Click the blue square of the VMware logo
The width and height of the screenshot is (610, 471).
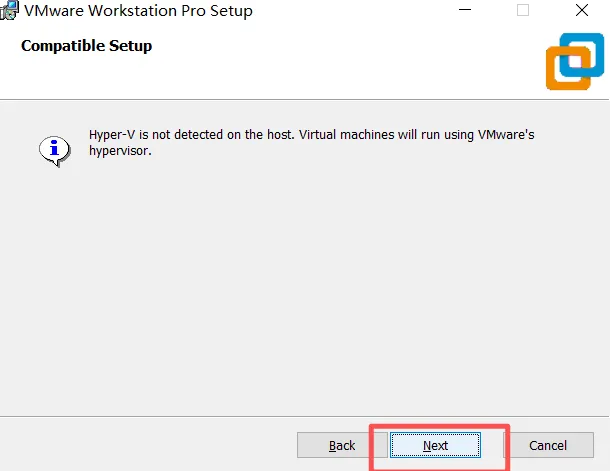pos(582,55)
